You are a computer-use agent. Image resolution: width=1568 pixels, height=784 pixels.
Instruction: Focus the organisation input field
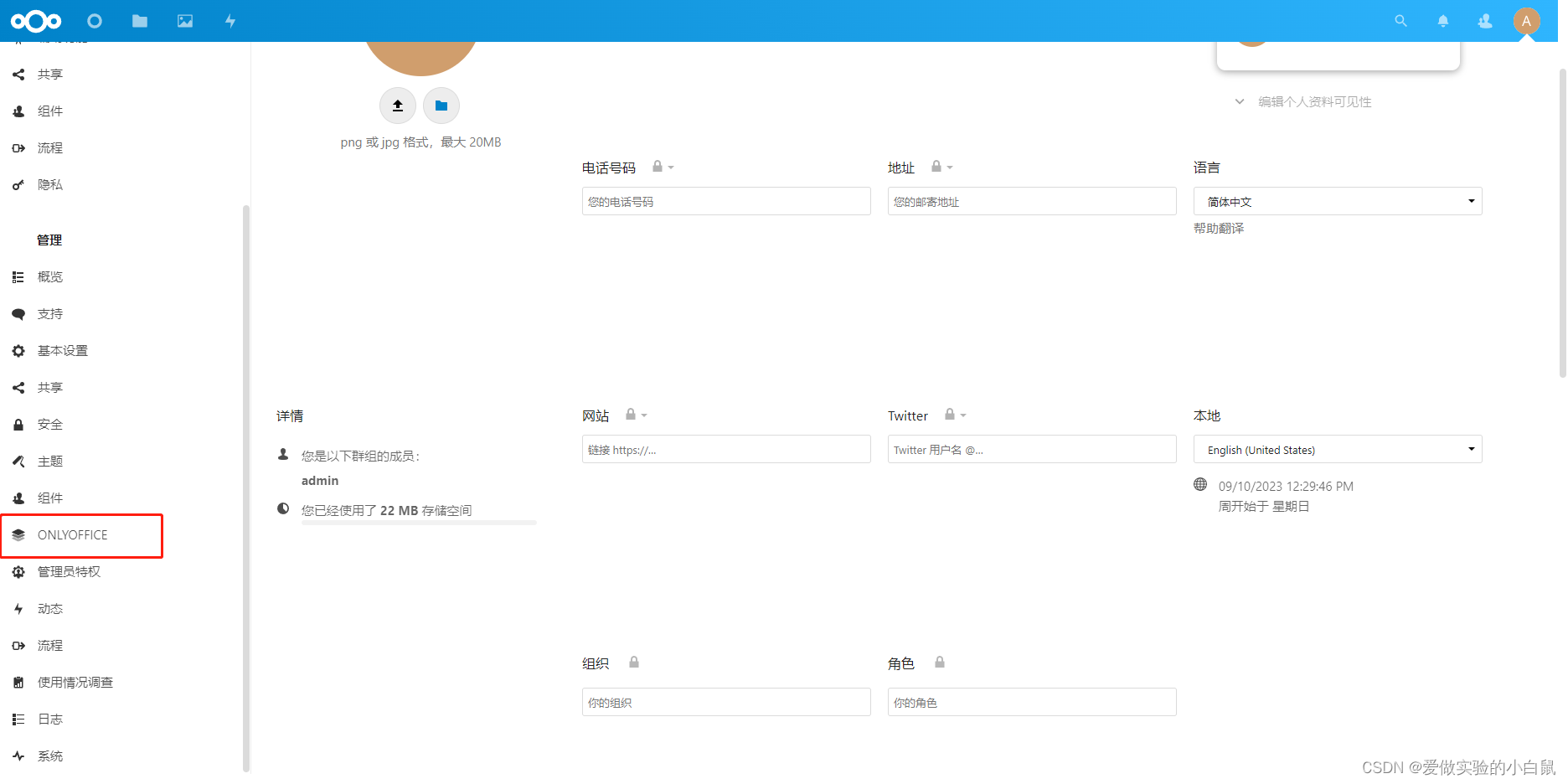click(726, 702)
